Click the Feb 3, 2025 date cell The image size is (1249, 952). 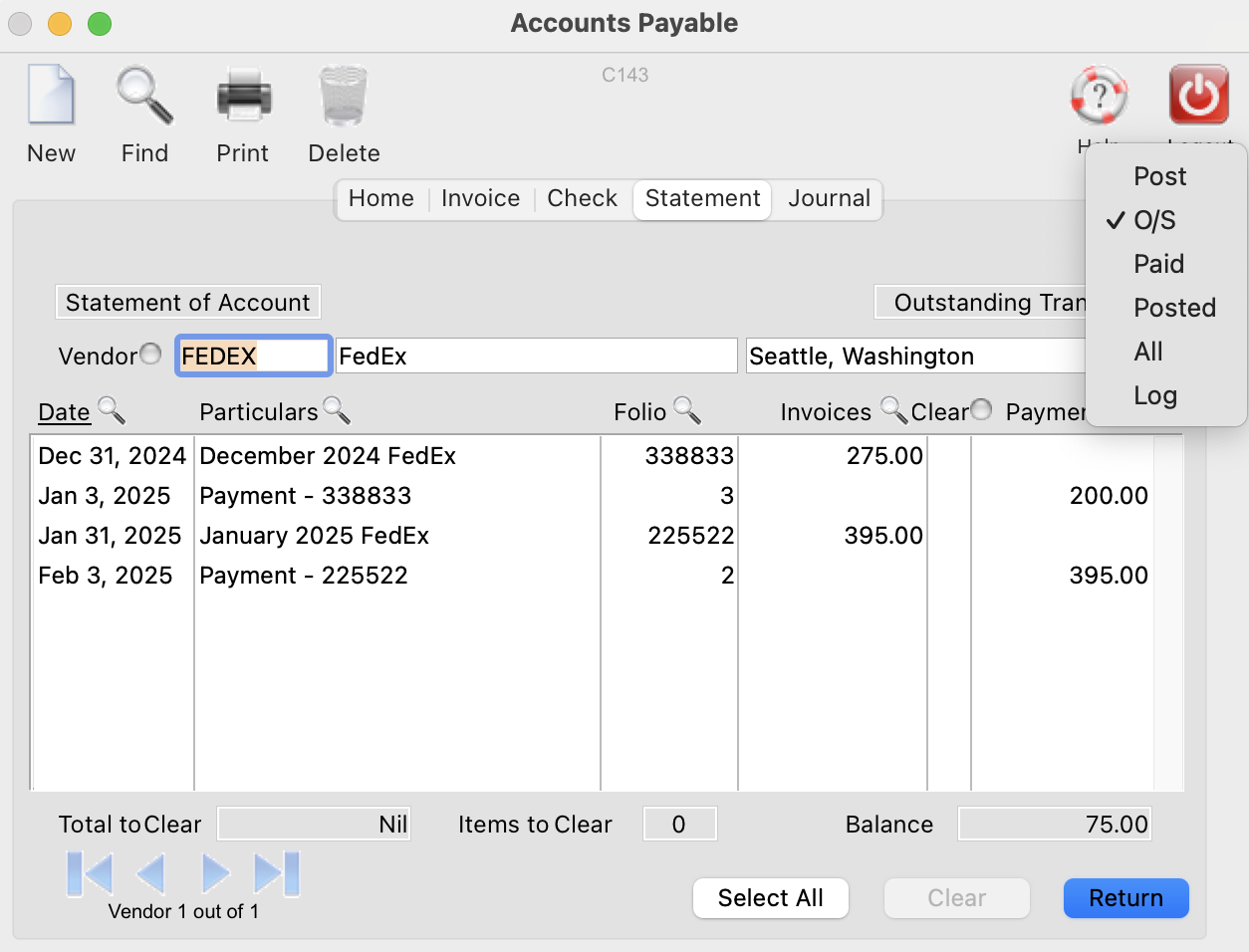tap(106, 576)
